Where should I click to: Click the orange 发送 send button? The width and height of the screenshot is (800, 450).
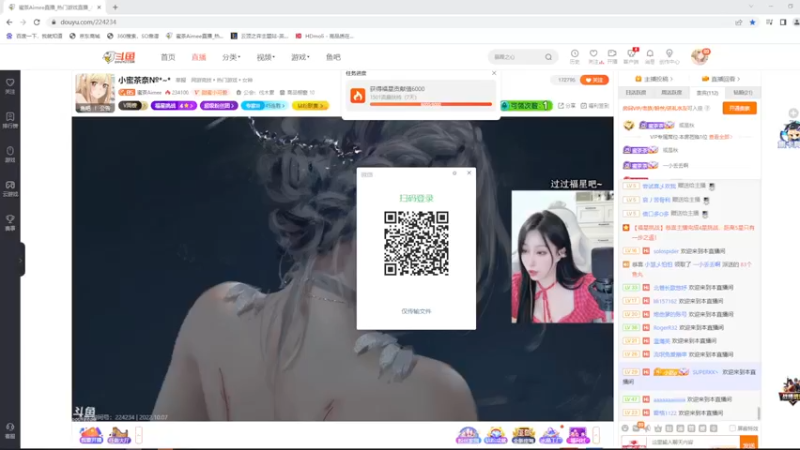[749, 443]
